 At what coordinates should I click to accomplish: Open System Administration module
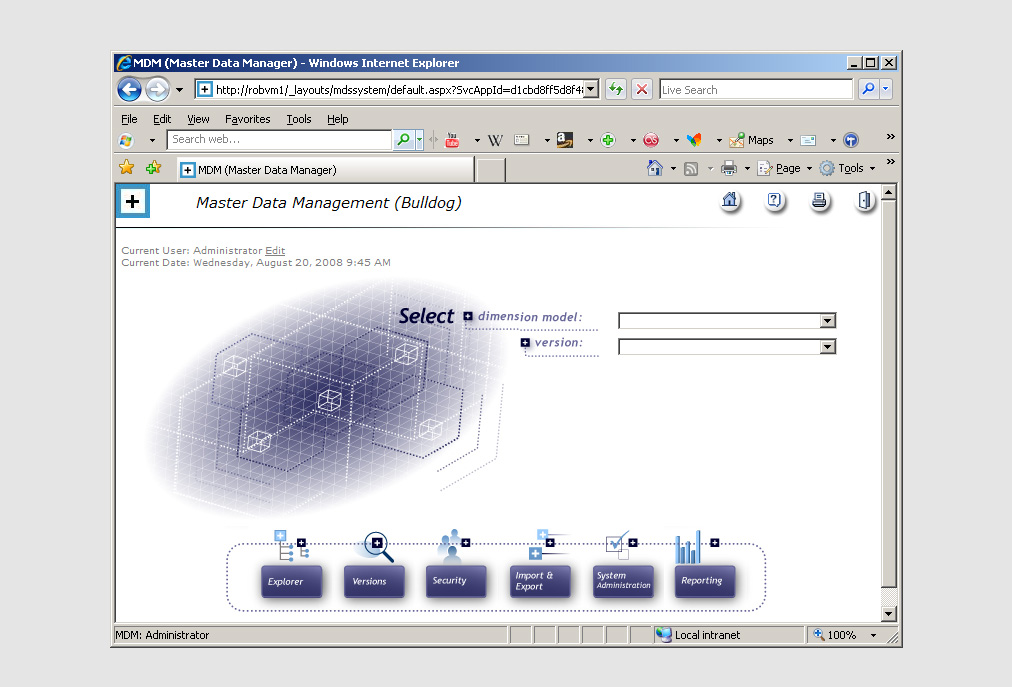coord(623,581)
